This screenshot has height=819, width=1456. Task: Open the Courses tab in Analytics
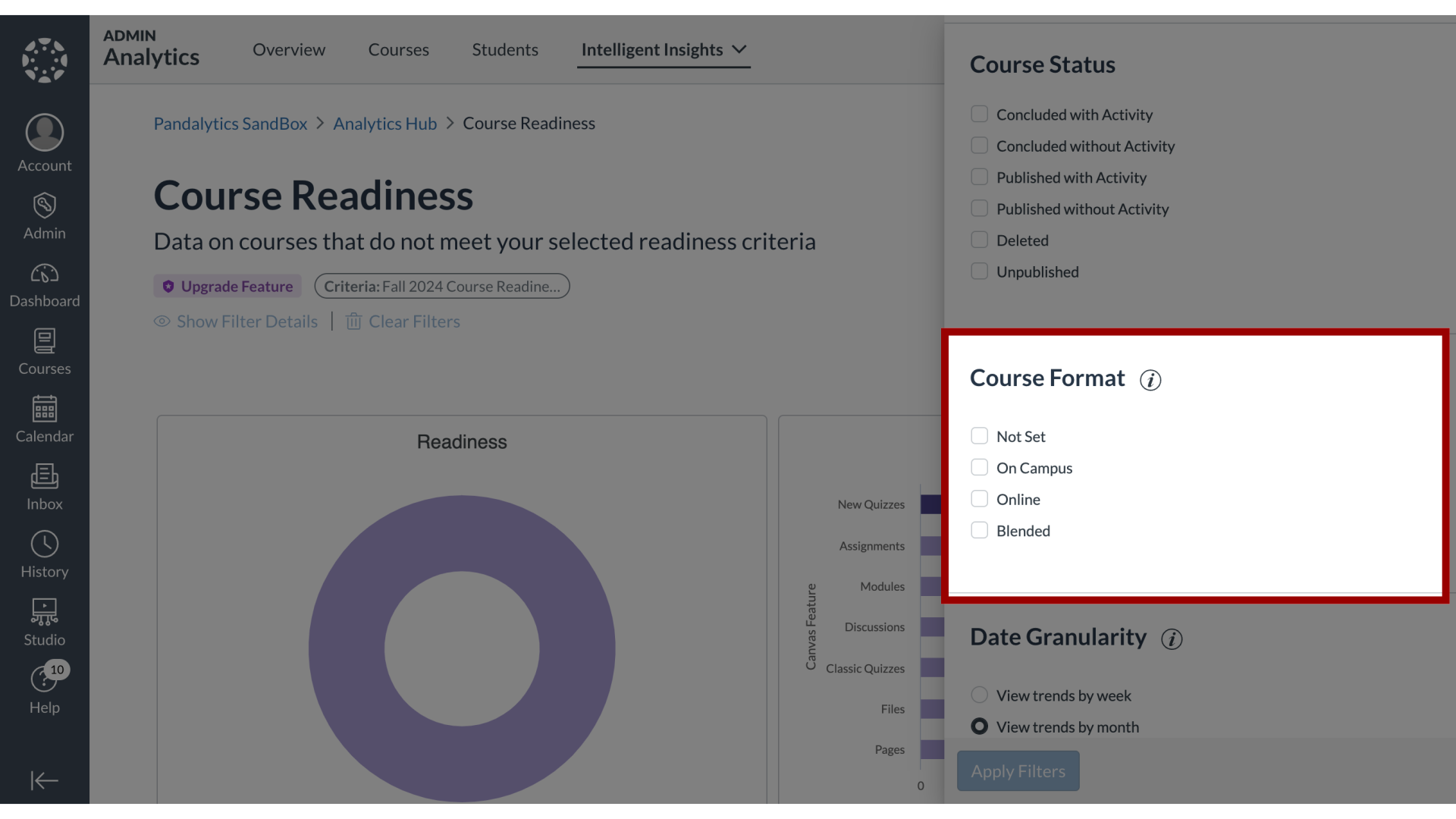coord(399,49)
